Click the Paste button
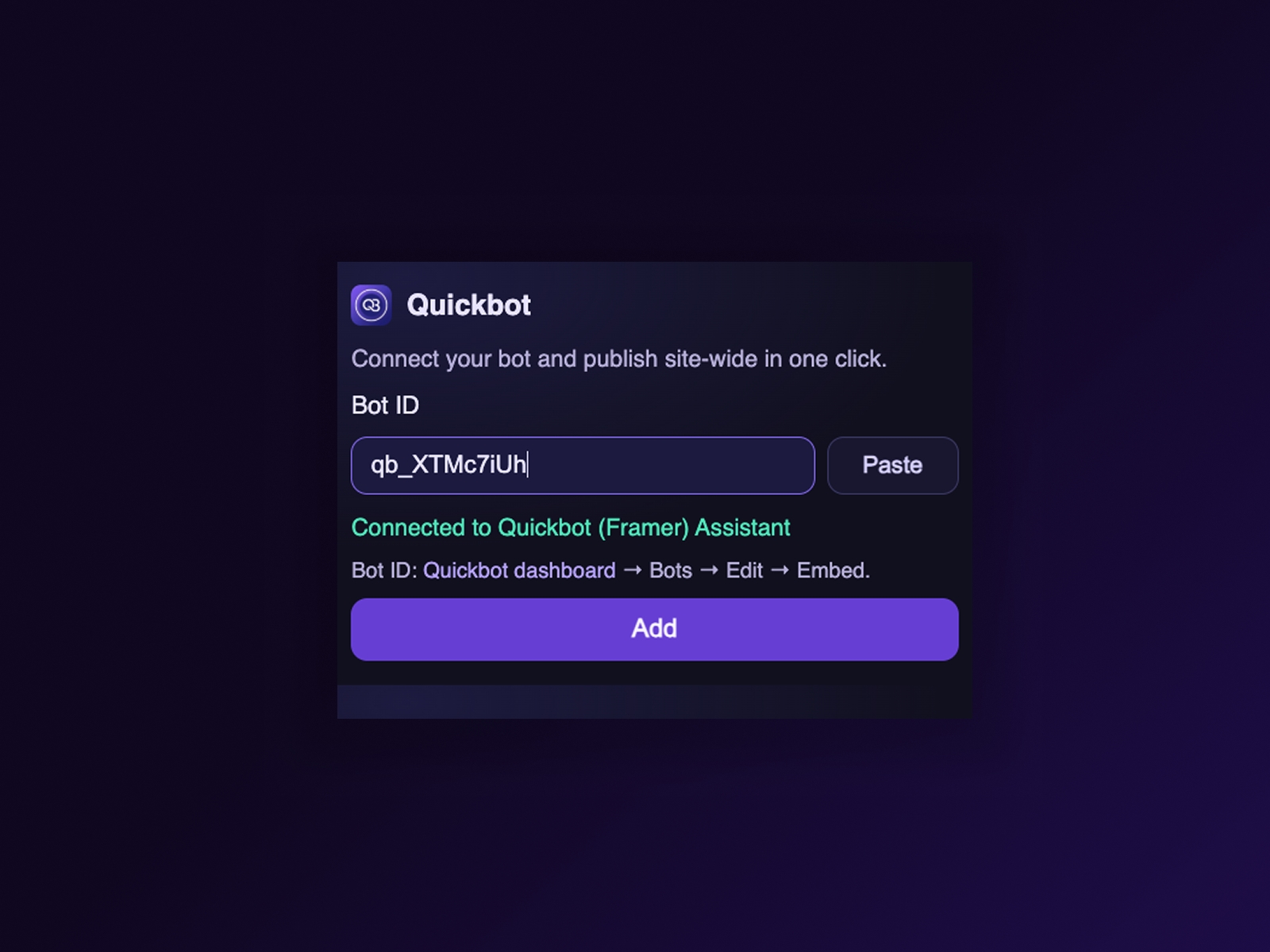The image size is (1270, 952). pyautogui.click(x=891, y=466)
